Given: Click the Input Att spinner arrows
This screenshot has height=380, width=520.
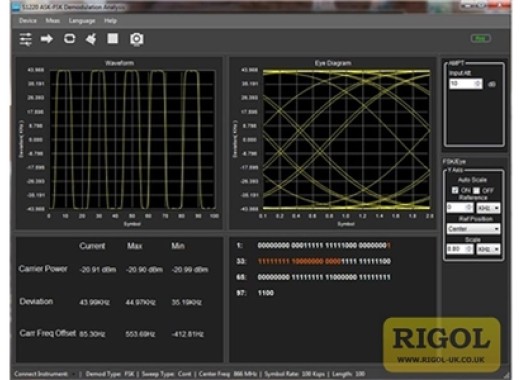Looking at the screenshot, I should pyautogui.click(x=478, y=83).
